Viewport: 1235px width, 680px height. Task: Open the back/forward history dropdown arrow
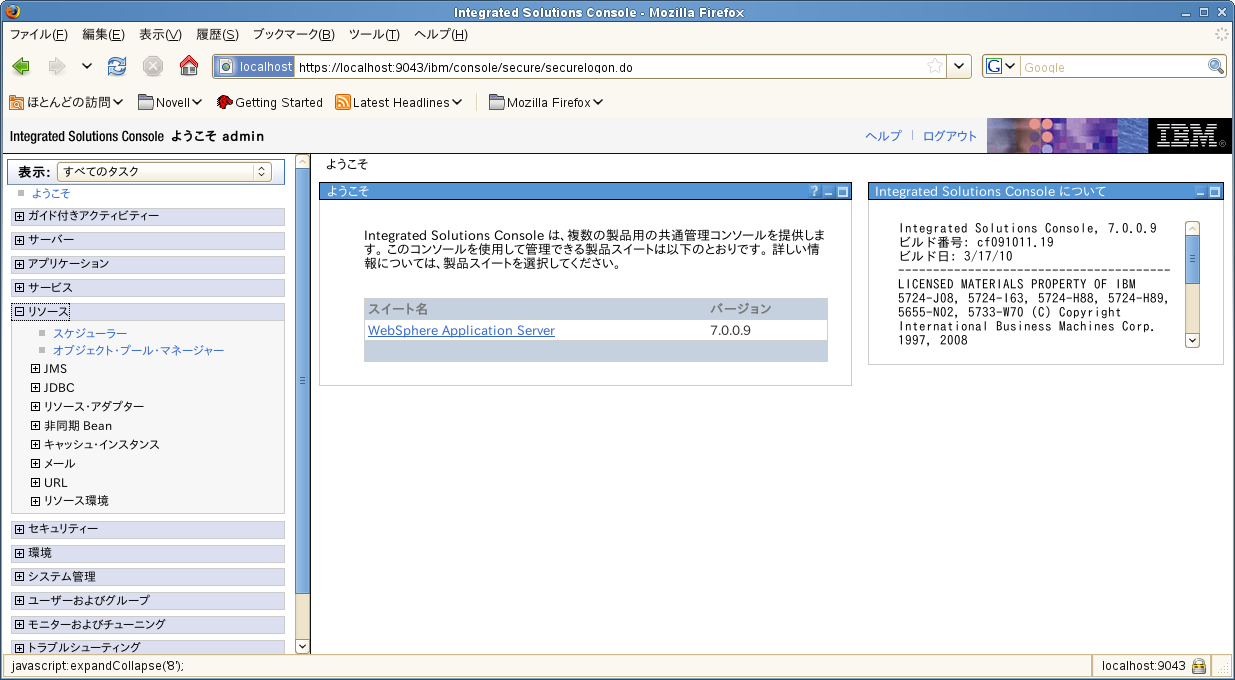pos(87,67)
